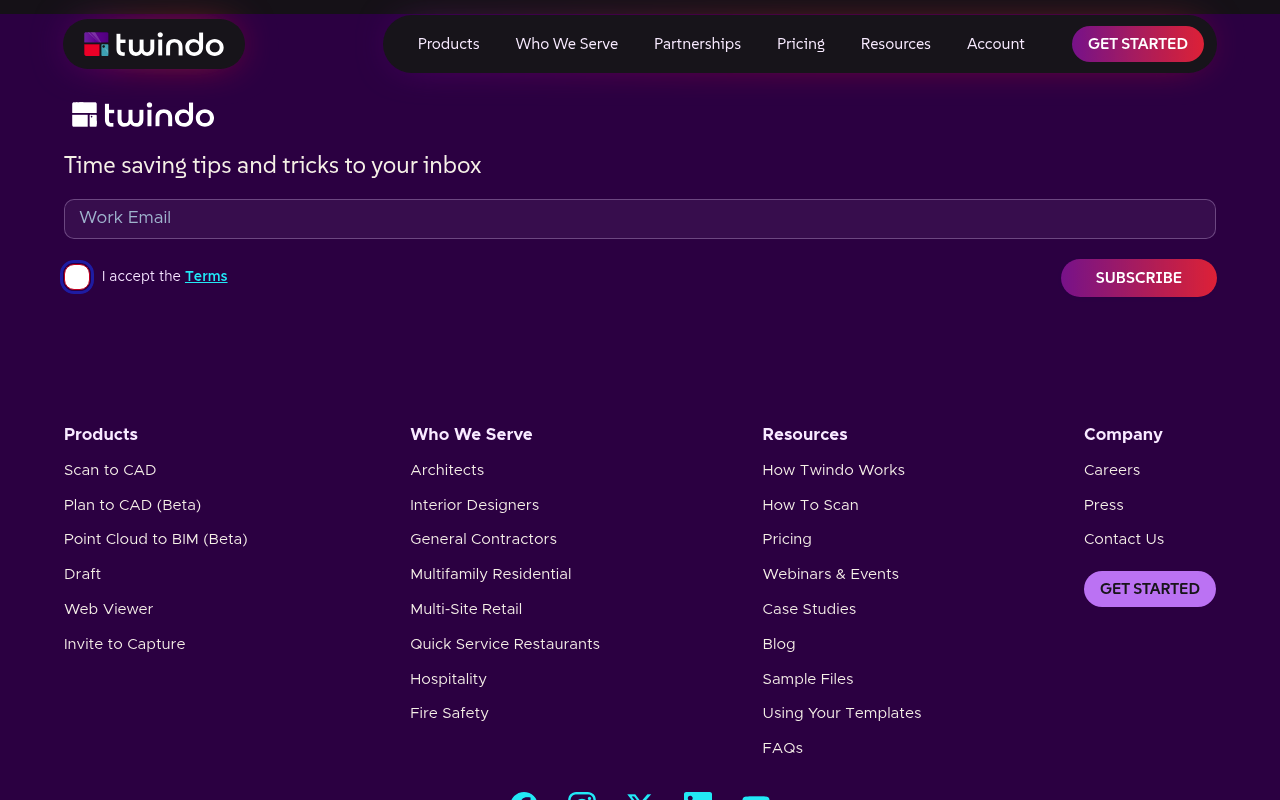1280x800 pixels.
Task: Tick the 'I accept the Terms' checkbox
Action: click(x=77, y=277)
